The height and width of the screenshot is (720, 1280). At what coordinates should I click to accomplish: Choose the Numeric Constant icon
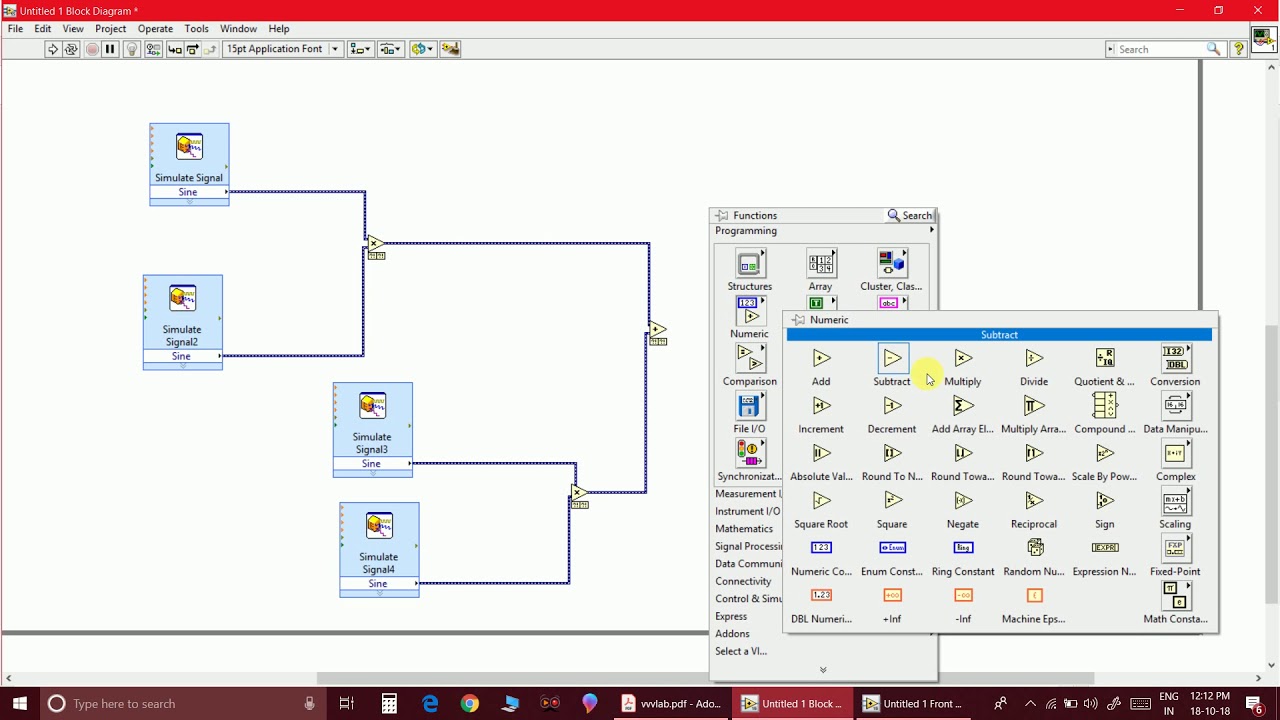point(821,548)
